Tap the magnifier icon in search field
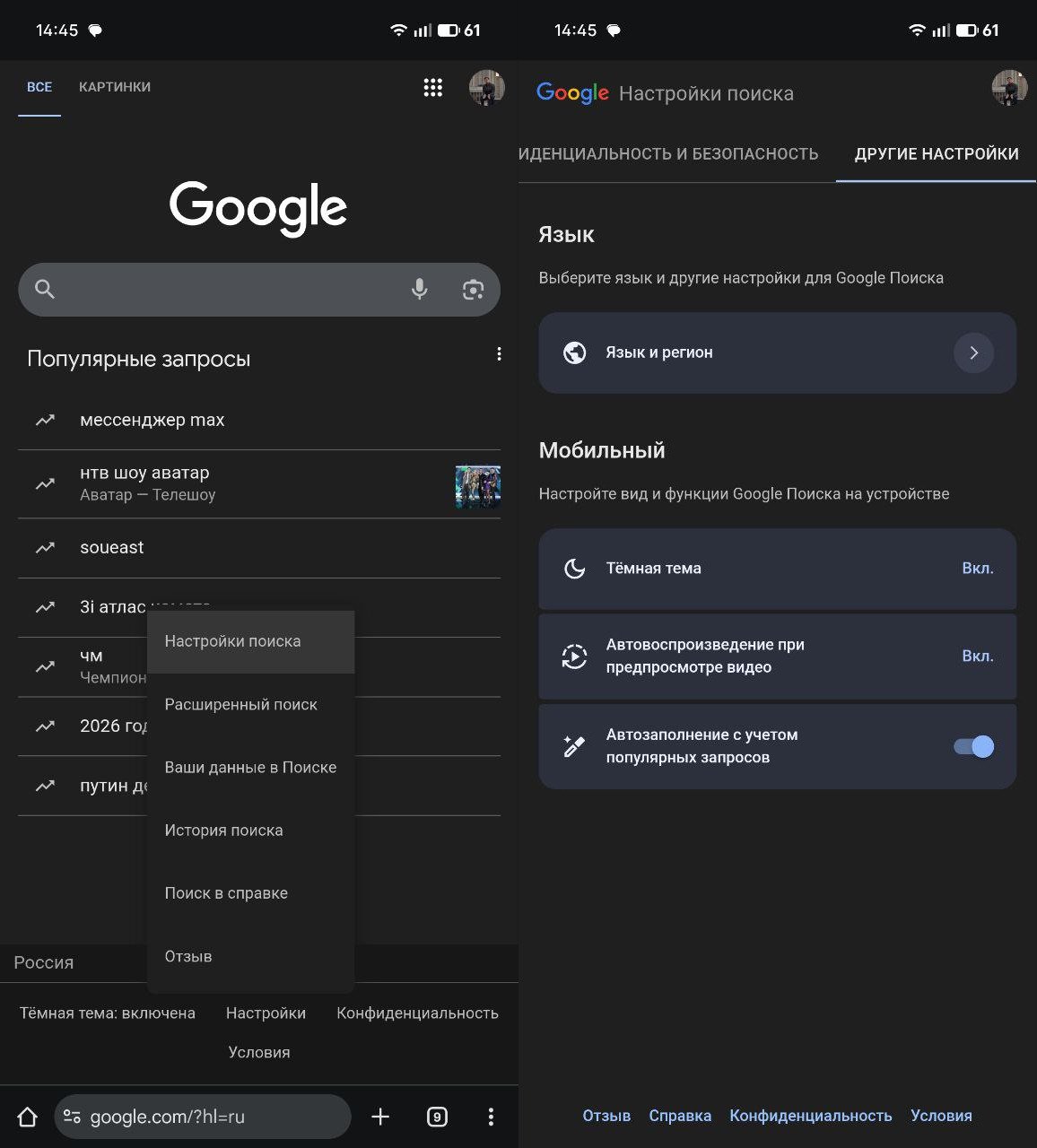 [45, 289]
